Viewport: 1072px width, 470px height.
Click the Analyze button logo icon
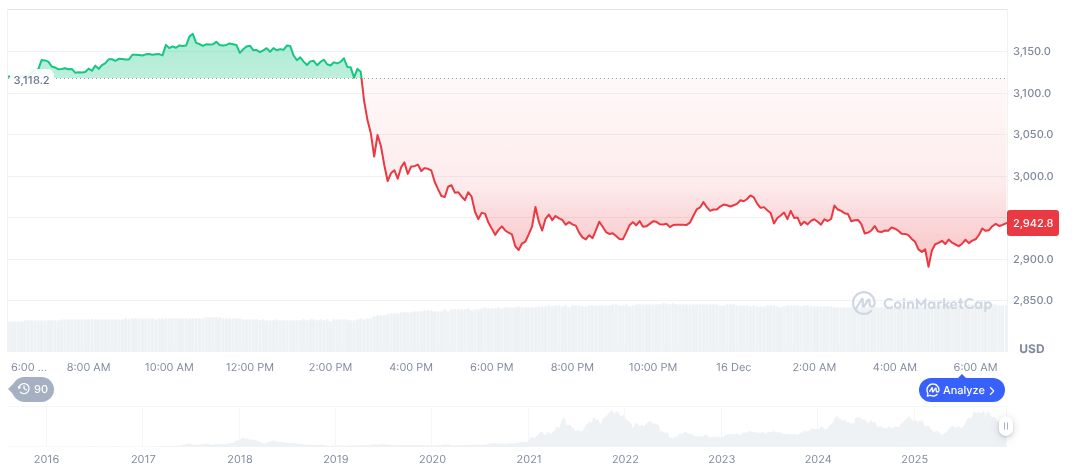(932, 390)
